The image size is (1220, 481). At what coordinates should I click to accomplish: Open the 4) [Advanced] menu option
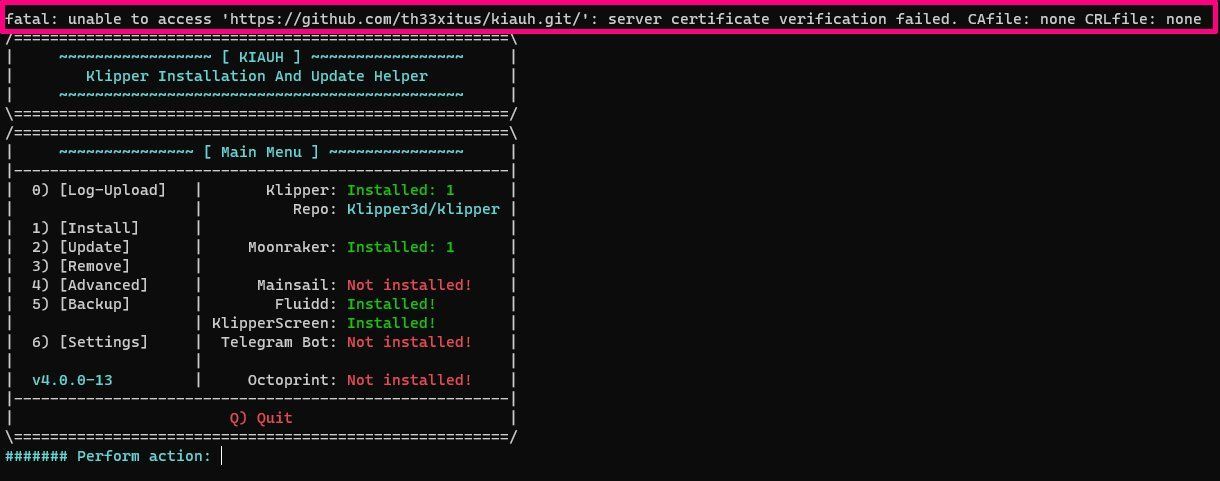89,285
